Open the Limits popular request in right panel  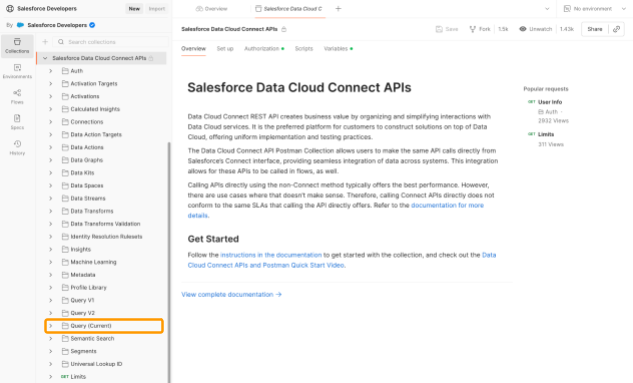pos(546,134)
